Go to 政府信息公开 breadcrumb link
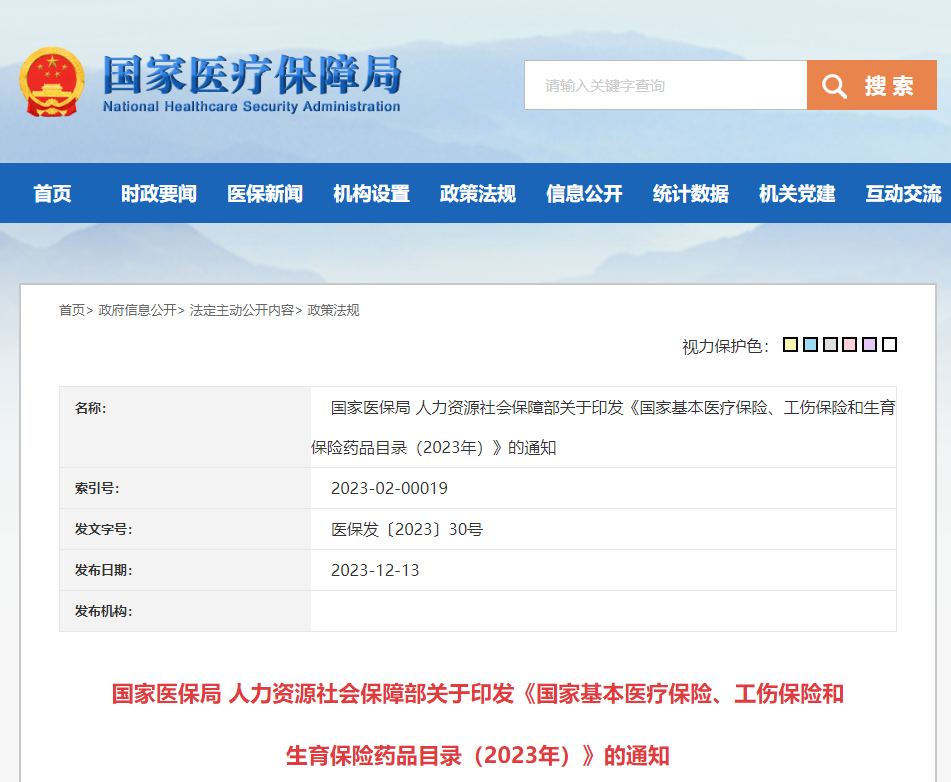This screenshot has height=782, width=951. click(137, 310)
